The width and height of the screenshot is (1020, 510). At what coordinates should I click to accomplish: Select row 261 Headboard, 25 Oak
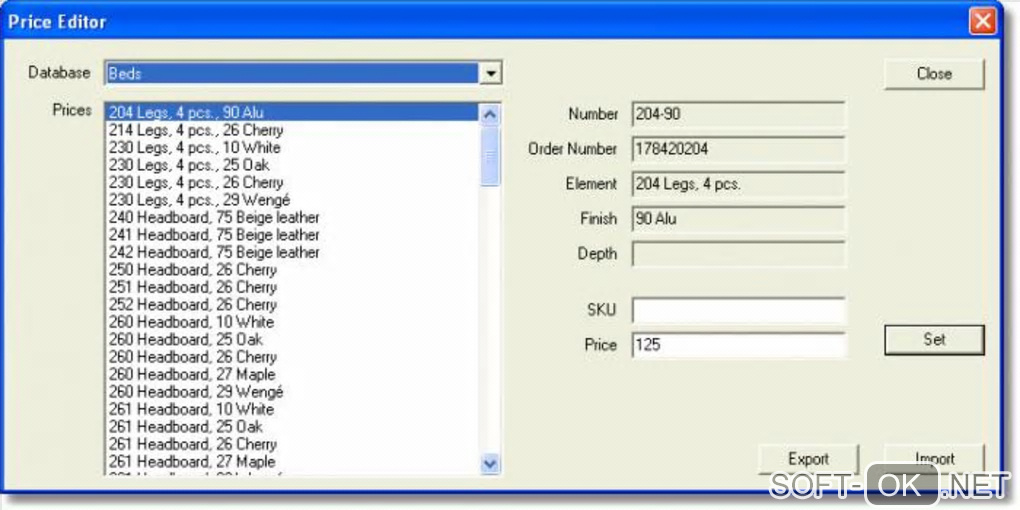[x=293, y=427]
